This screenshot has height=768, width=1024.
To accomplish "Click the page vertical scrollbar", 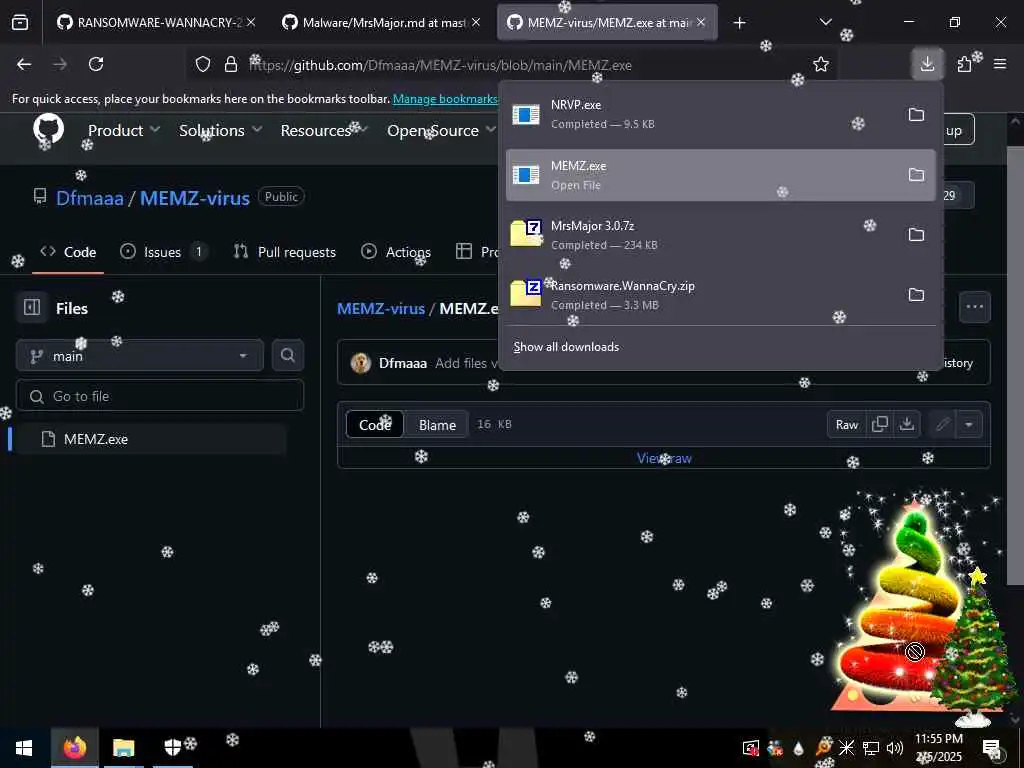I will (1016, 366).
